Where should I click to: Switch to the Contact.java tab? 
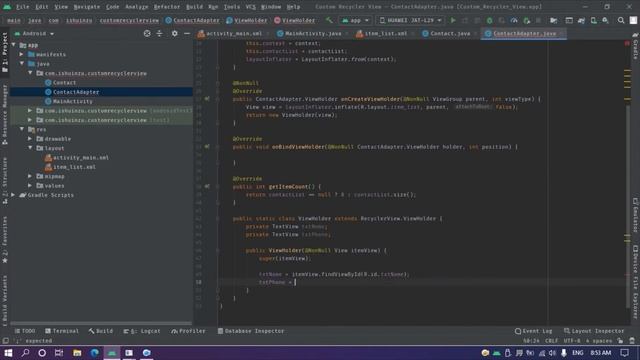[450, 33]
